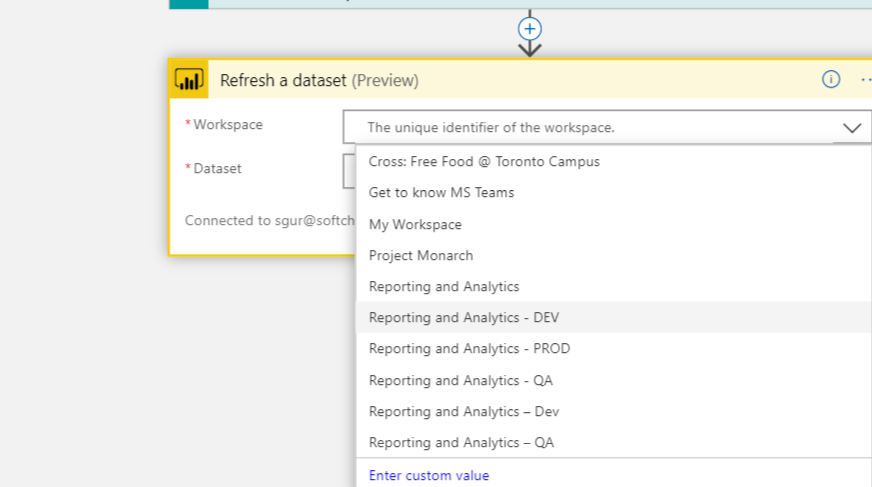The width and height of the screenshot is (872, 487).
Task: Select Reporting and Analytics - PROD
Action: [469, 348]
